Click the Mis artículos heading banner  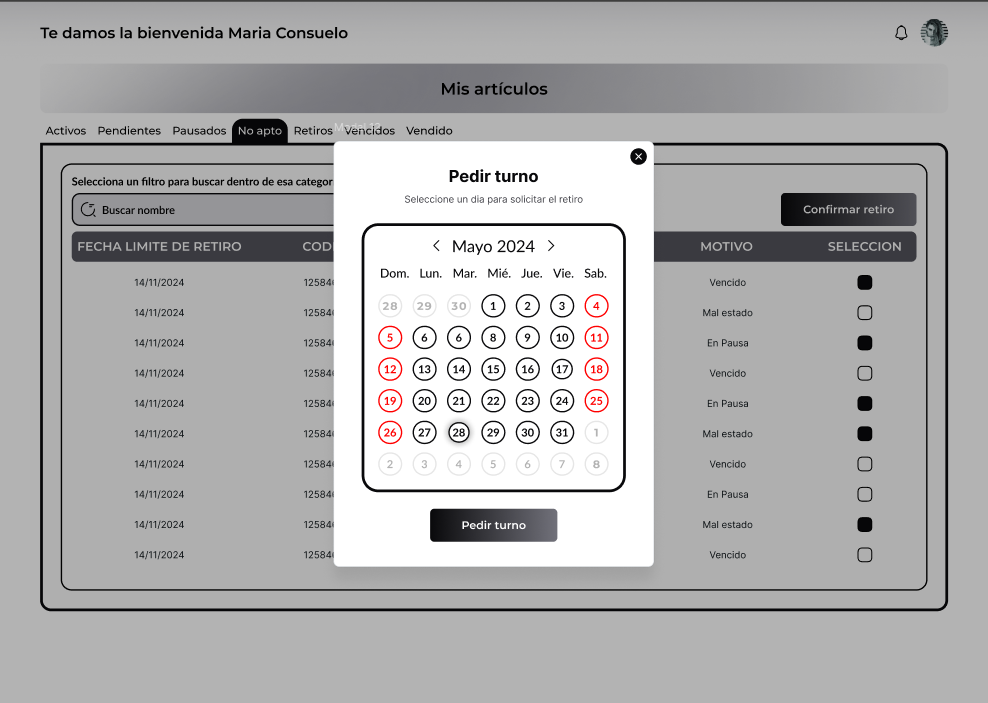pyautogui.click(x=494, y=89)
